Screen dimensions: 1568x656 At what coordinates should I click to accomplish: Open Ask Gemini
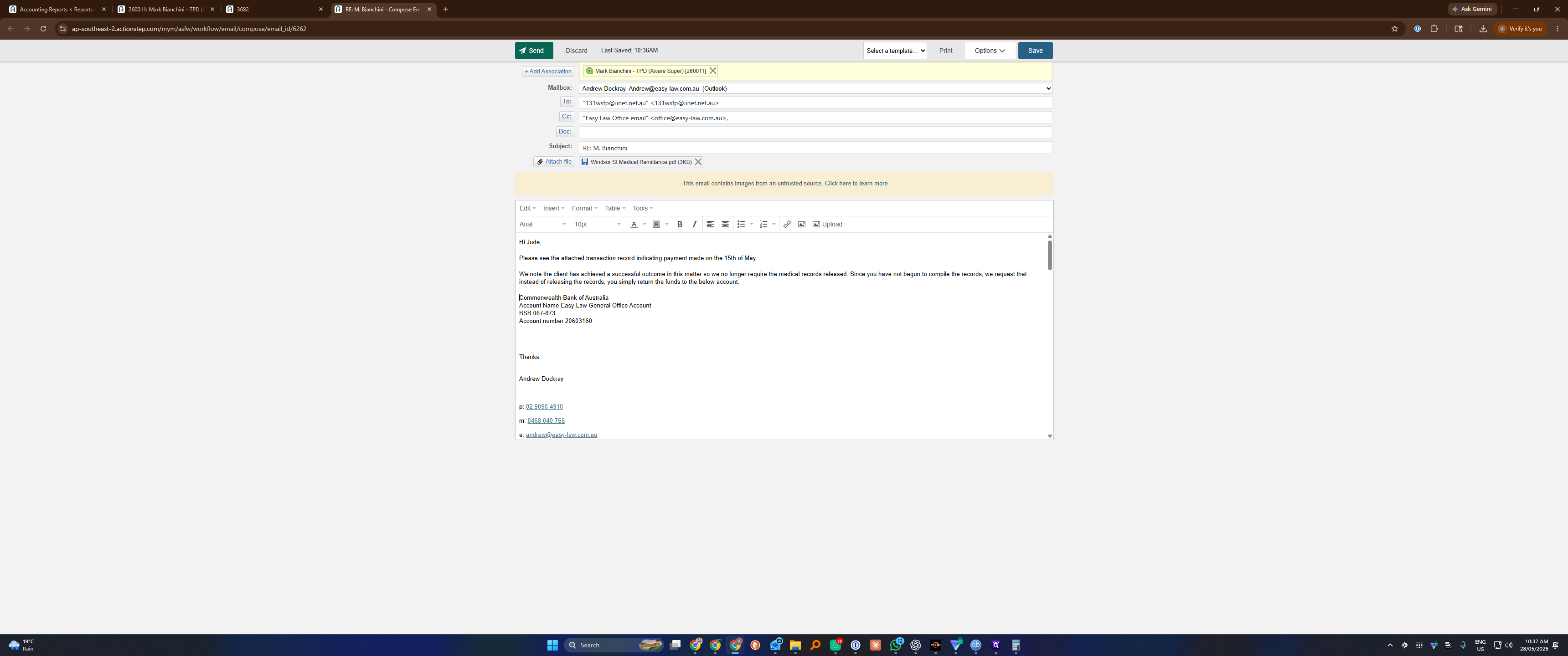click(x=1472, y=9)
